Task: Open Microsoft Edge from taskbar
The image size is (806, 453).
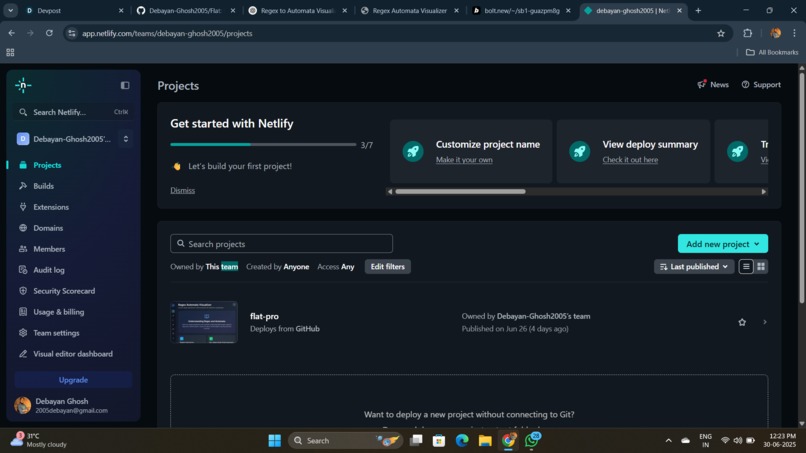Action: [462, 441]
